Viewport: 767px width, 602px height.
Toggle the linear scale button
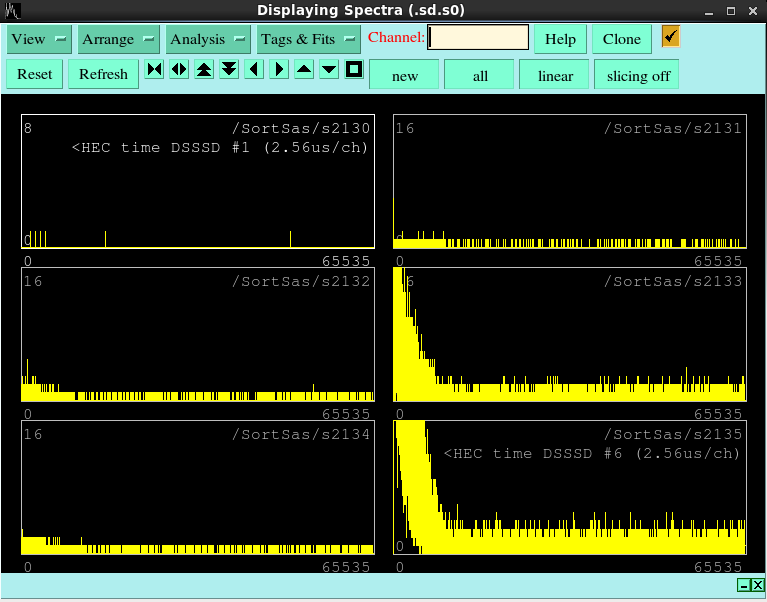pyautogui.click(x=555, y=76)
